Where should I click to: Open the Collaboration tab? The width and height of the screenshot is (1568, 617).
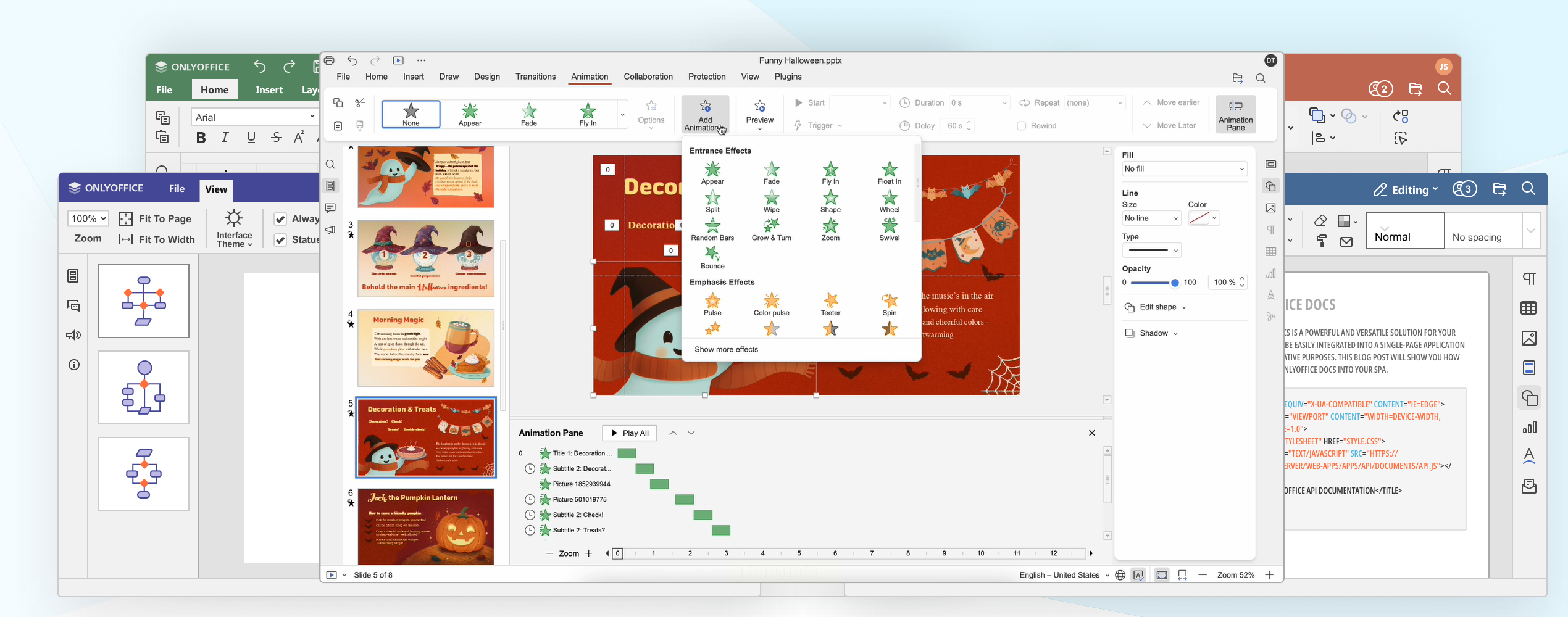point(648,77)
